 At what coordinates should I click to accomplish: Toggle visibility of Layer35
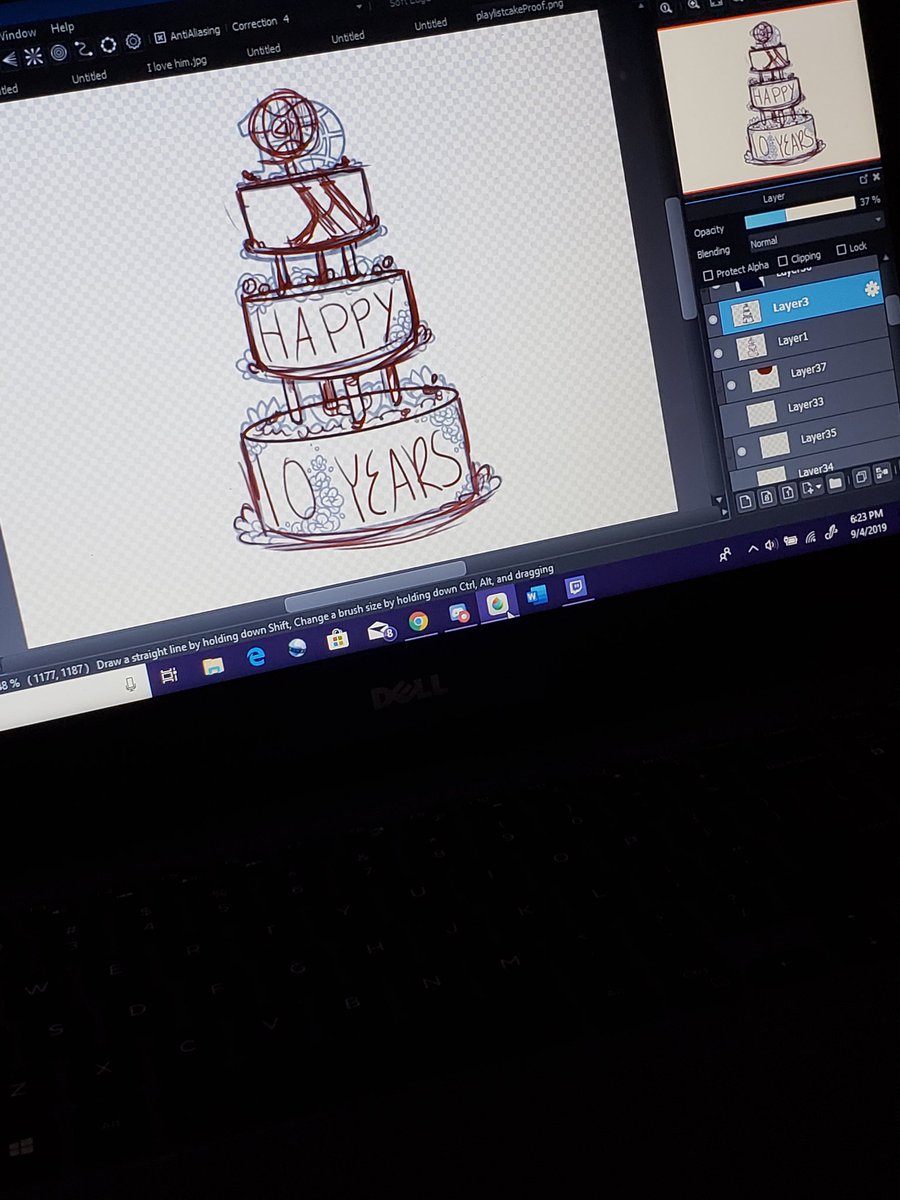741,450
